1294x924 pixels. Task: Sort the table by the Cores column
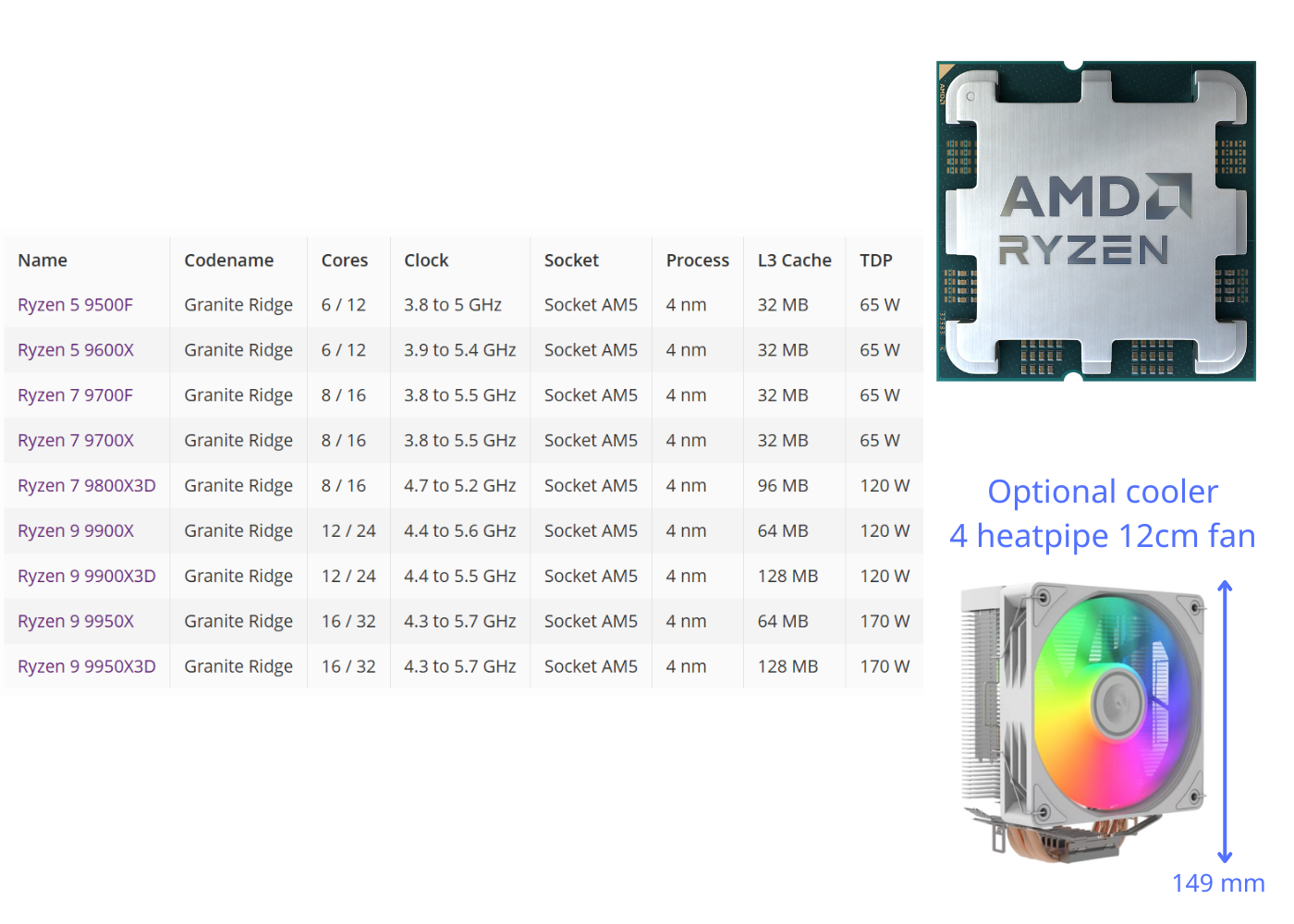tap(345, 260)
